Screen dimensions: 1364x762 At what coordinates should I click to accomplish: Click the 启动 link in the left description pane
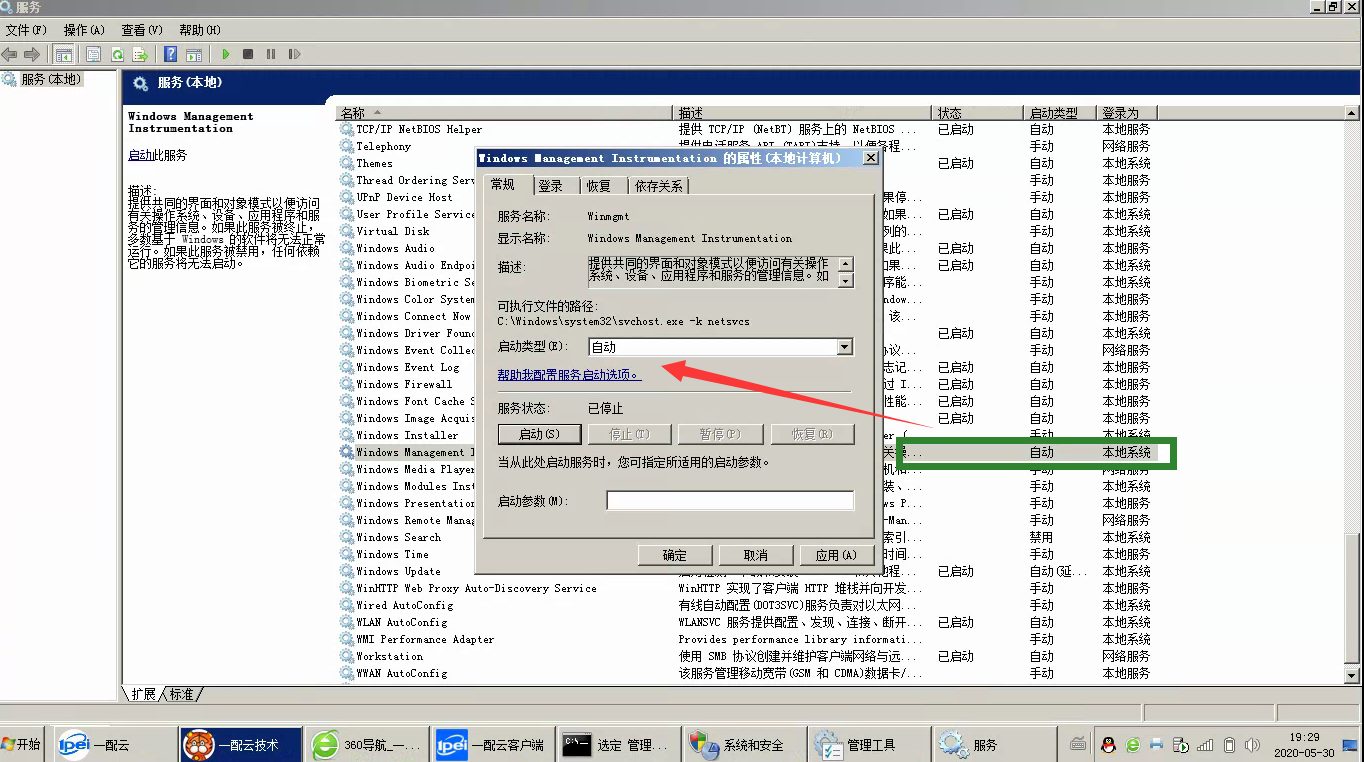pos(140,155)
